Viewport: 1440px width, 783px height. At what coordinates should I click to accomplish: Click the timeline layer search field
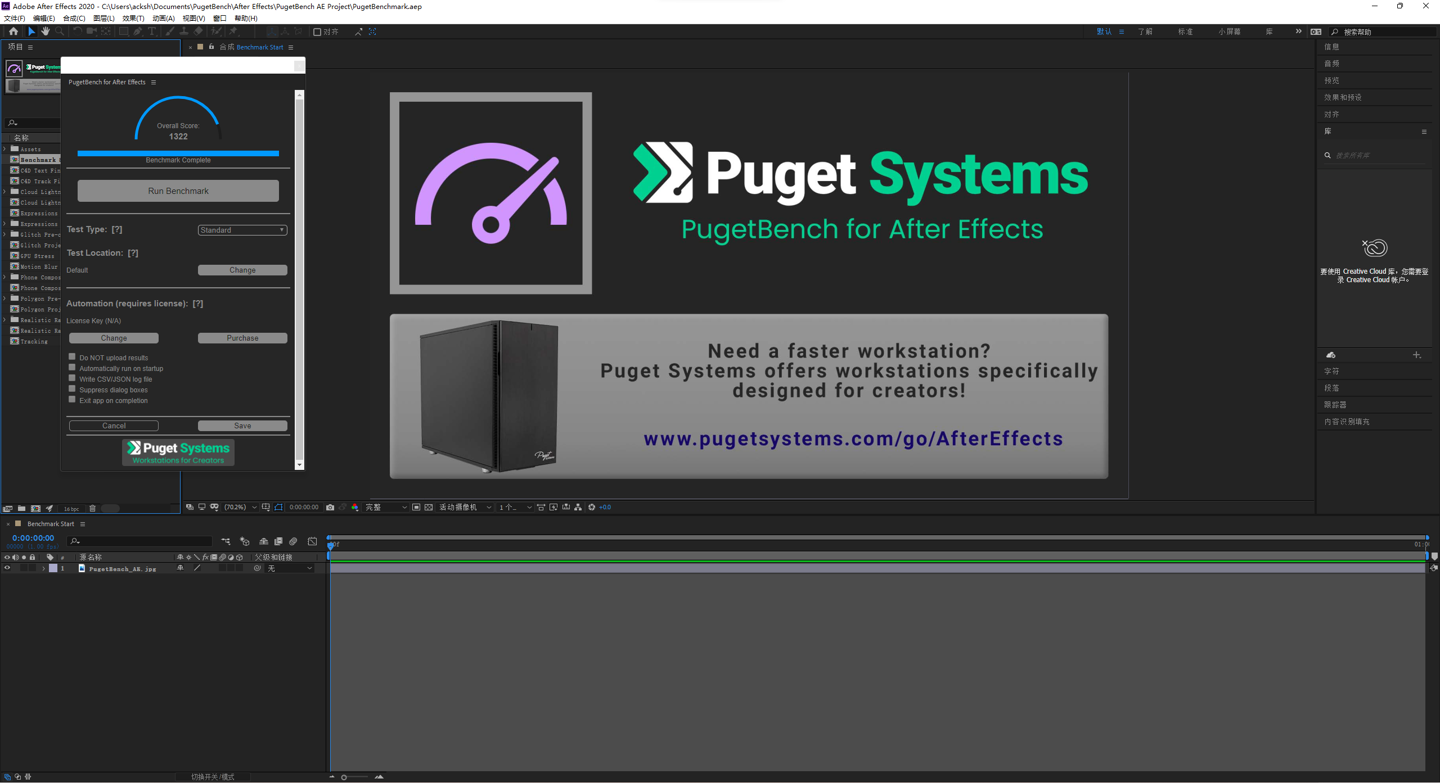(140, 541)
